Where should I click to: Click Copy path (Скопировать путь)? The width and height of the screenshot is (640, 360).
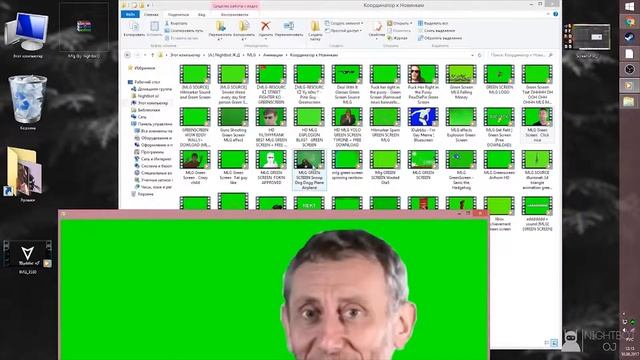(x=184, y=31)
